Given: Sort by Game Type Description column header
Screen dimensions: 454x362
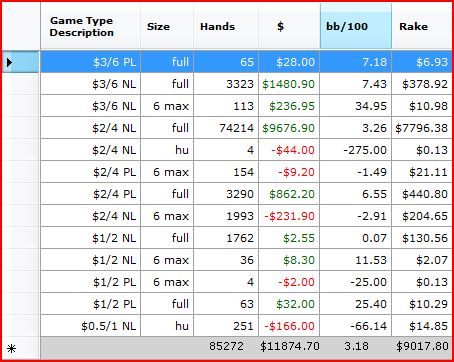Looking at the screenshot, I should 91,26.
